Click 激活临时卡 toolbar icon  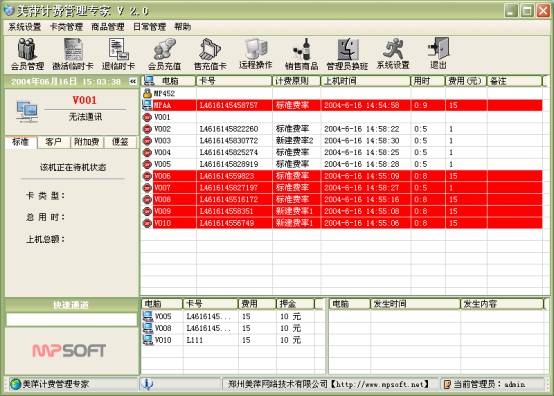(x=73, y=54)
